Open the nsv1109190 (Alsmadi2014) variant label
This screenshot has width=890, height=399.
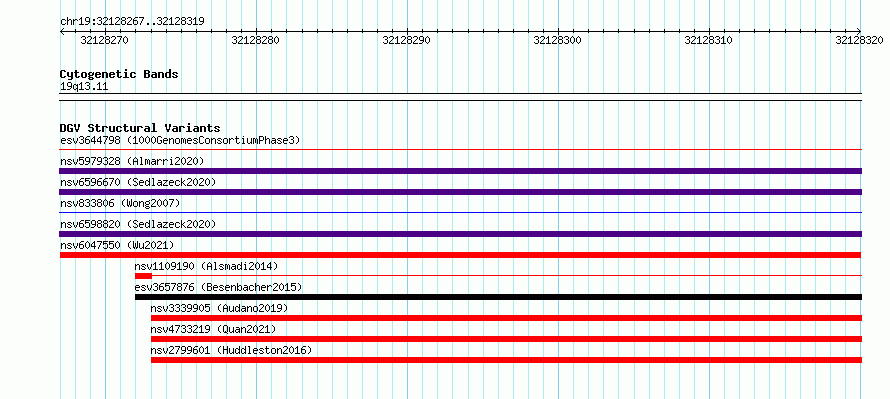click(207, 266)
